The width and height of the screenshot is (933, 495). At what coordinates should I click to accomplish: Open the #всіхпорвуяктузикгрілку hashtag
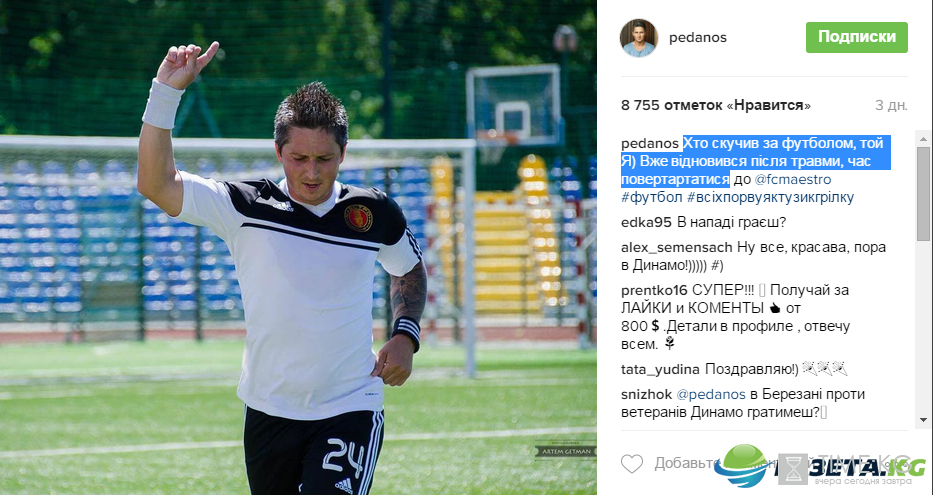tap(771, 197)
